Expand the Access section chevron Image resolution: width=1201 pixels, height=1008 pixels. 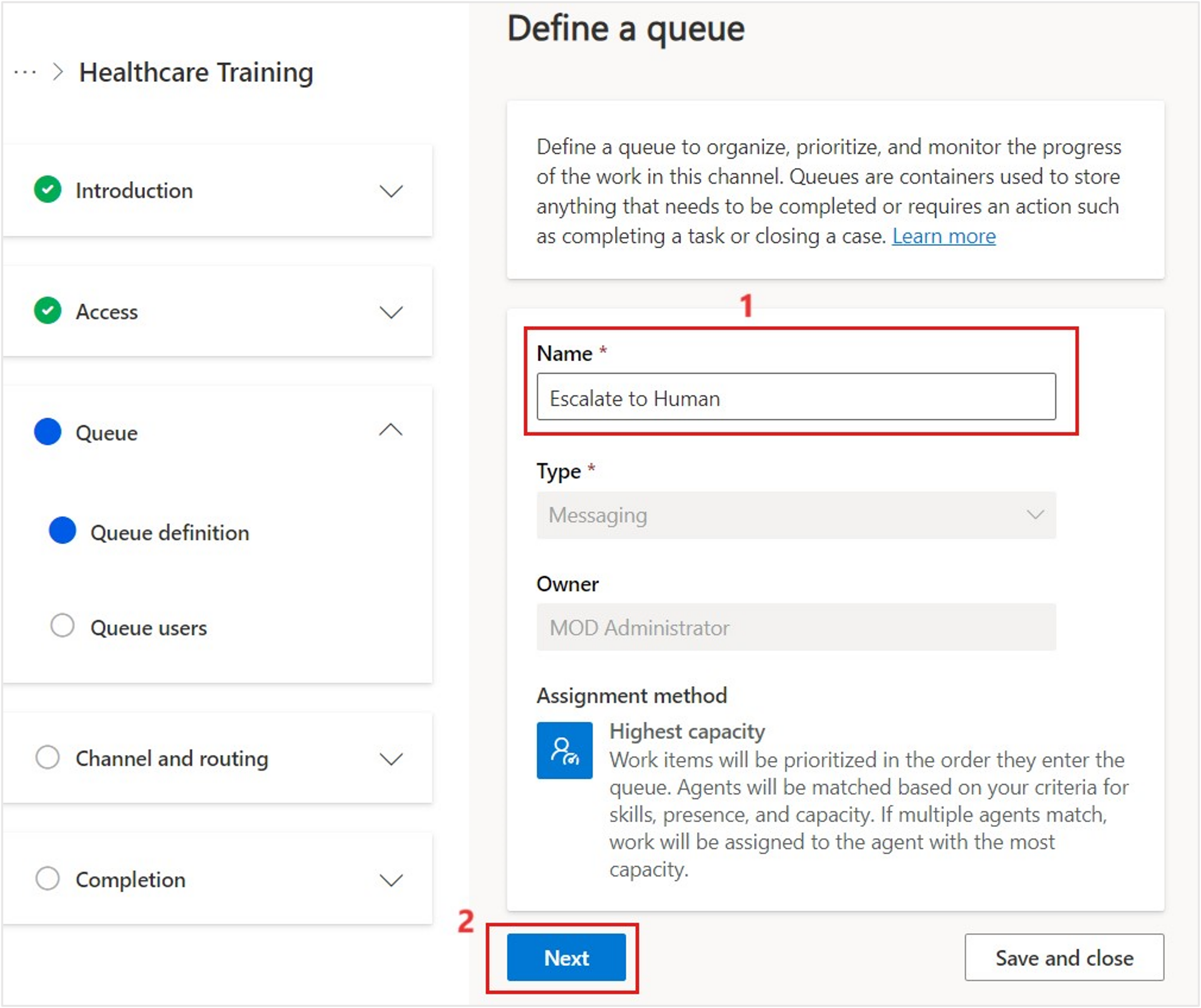pyautogui.click(x=391, y=312)
